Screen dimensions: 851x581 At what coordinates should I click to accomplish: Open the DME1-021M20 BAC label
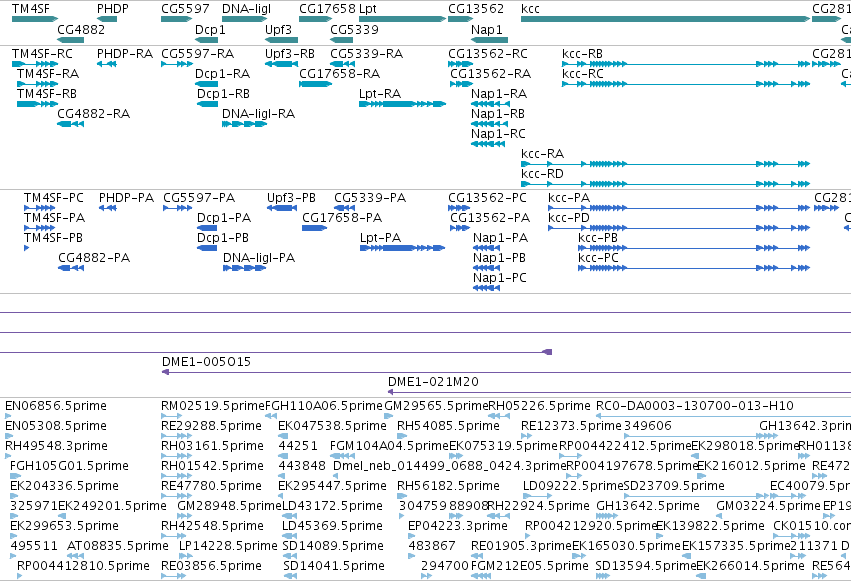(x=433, y=382)
